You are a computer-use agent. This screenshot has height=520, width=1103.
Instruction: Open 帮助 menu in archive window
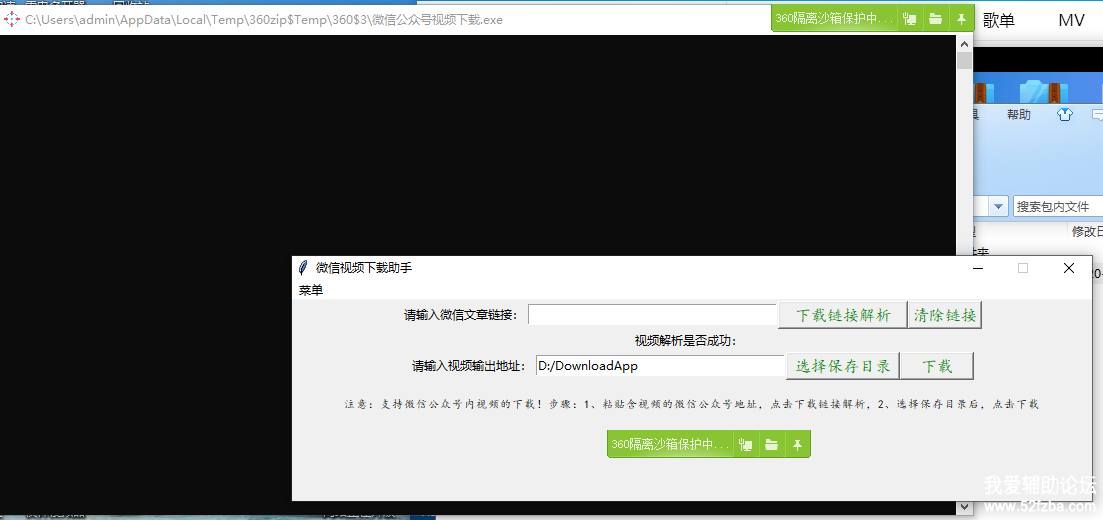pyautogui.click(x=1019, y=115)
